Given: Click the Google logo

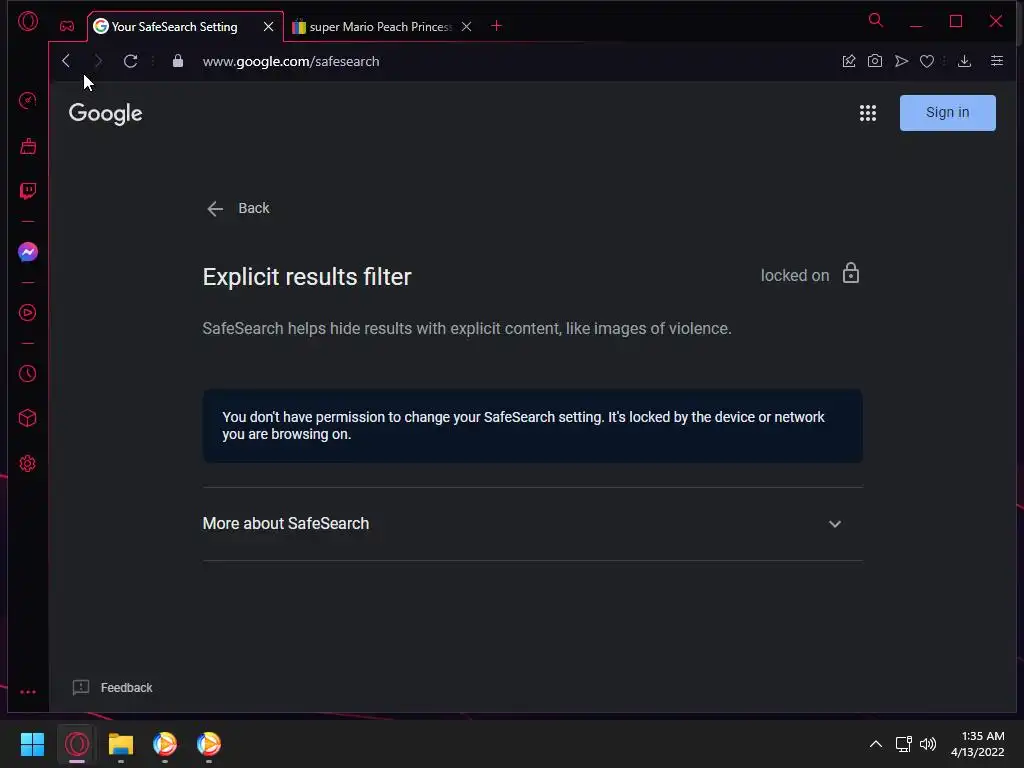Looking at the screenshot, I should coord(106,114).
